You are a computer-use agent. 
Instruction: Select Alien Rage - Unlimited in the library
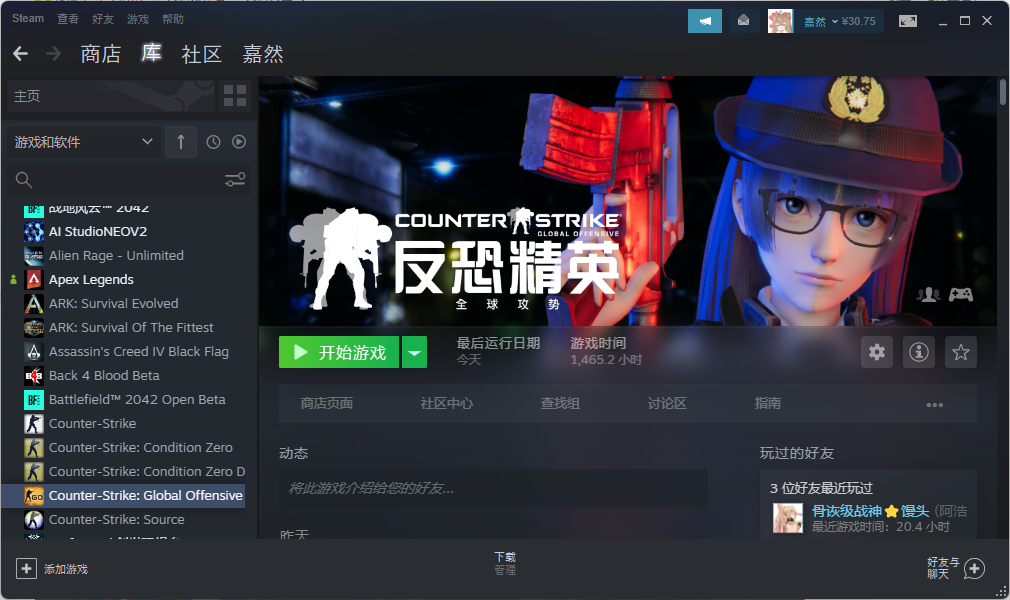[116, 255]
